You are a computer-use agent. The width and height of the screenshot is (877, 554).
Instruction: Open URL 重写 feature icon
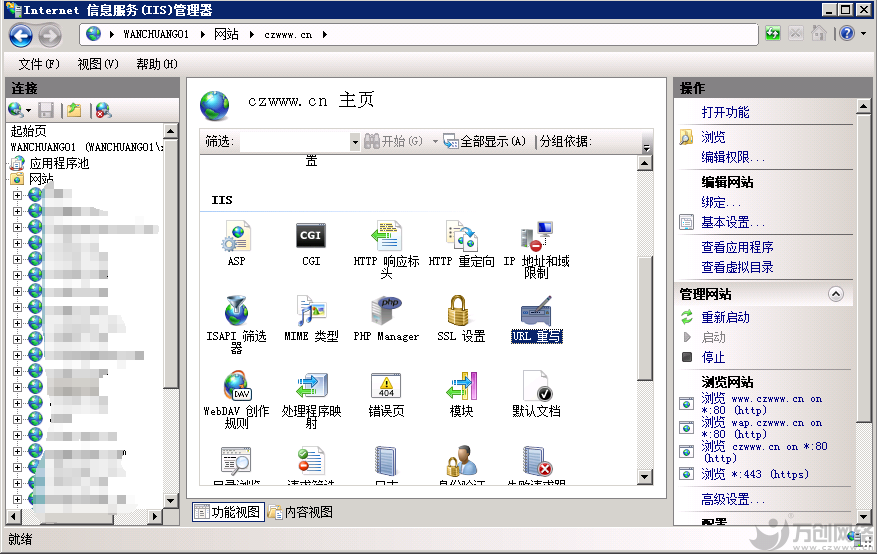coord(536,312)
